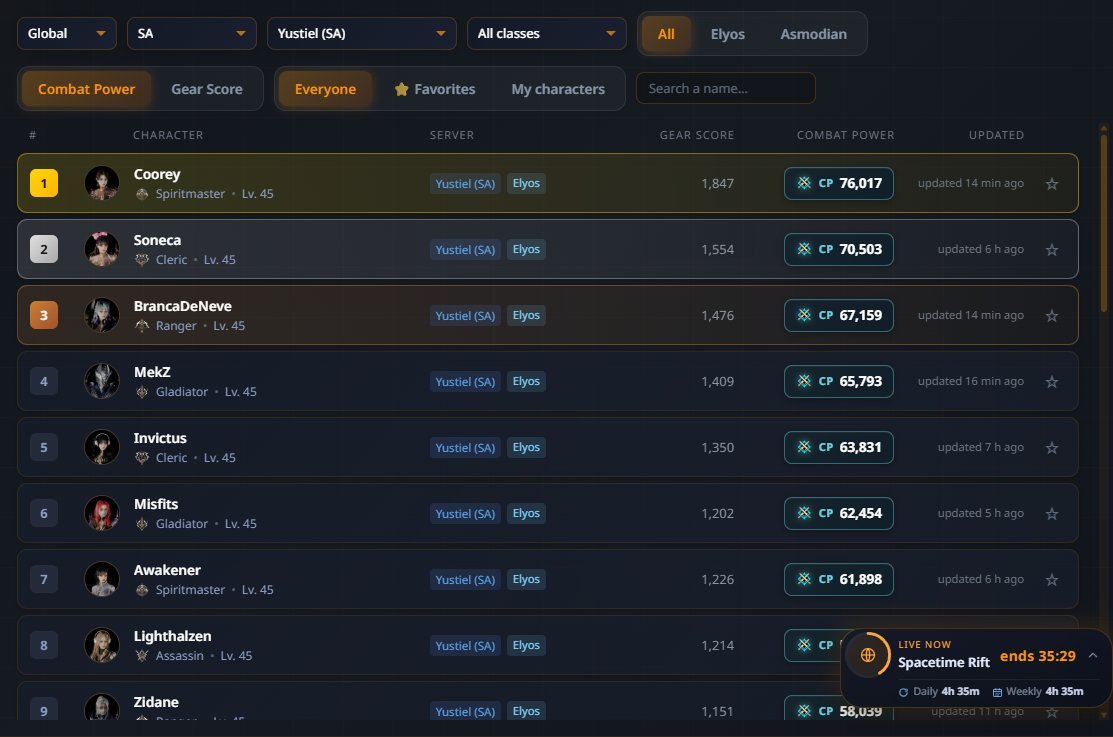Image resolution: width=1113 pixels, height=737 pixels.
Task: Click Coorey's character avatar
Action: pos(102,183)
